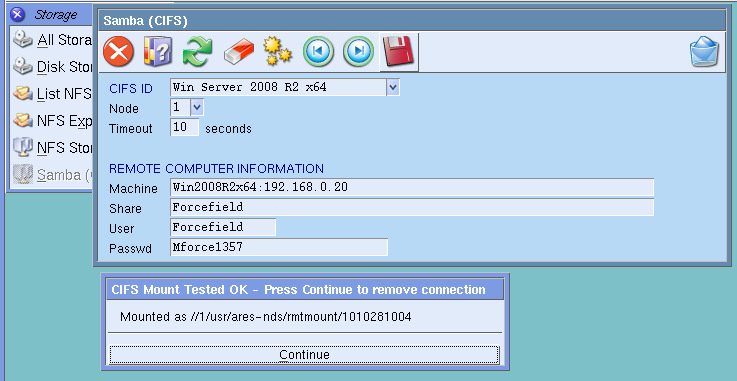Click the Continue button
This screenshot has width=737, height=381.
tap(305, 354)
